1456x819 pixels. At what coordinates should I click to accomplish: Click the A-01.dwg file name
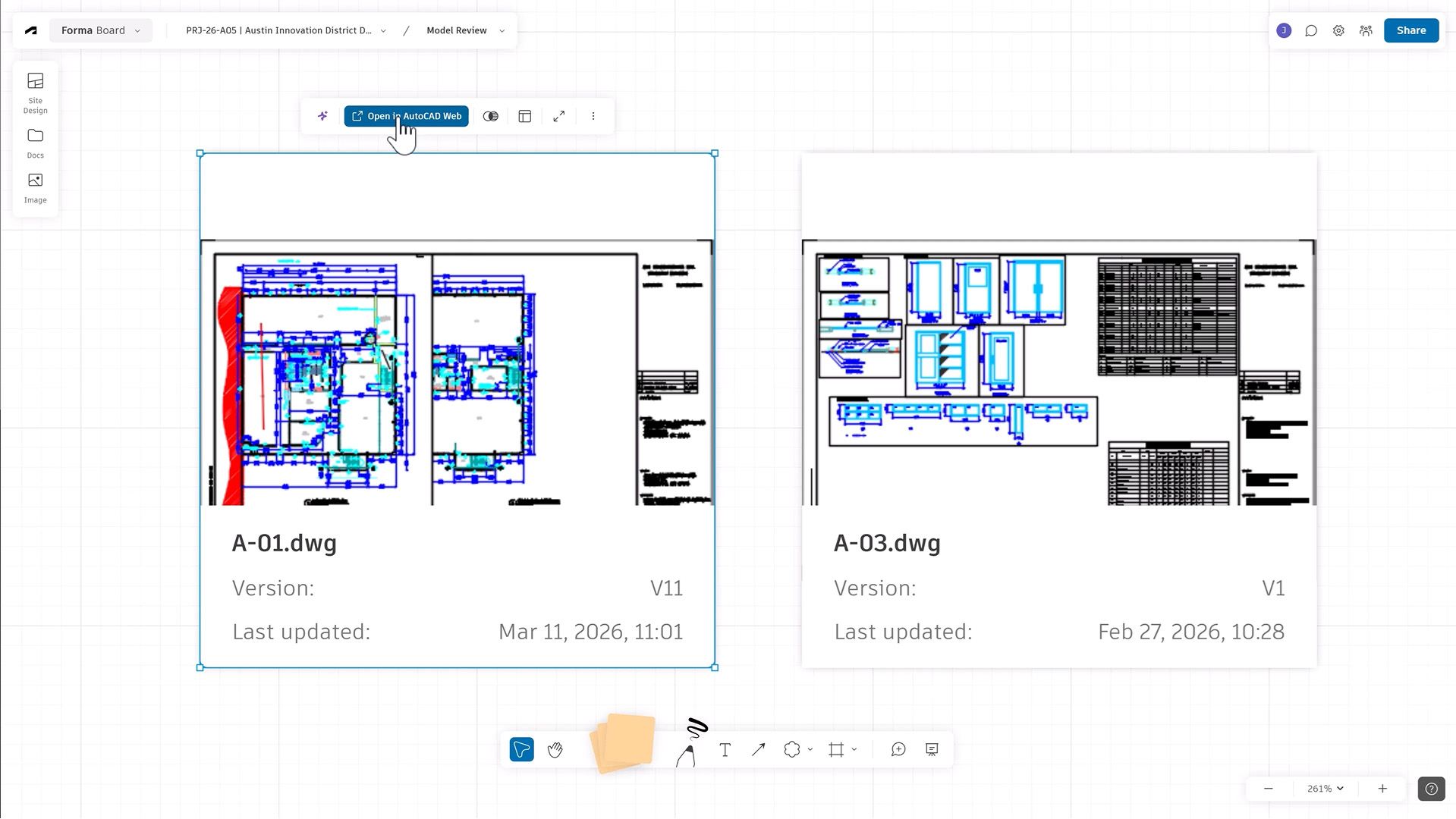[285, 543]
